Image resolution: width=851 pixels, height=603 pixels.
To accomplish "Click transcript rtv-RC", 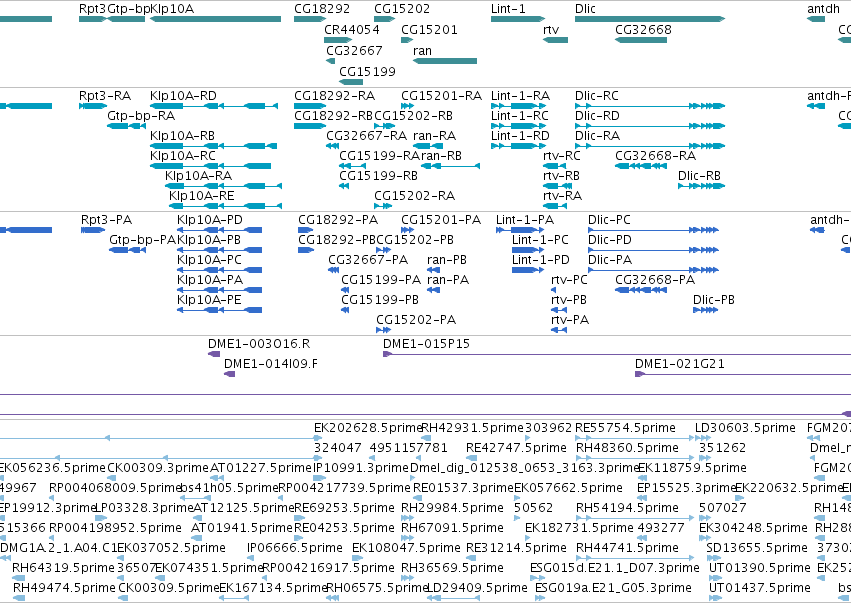I will 555,166.
